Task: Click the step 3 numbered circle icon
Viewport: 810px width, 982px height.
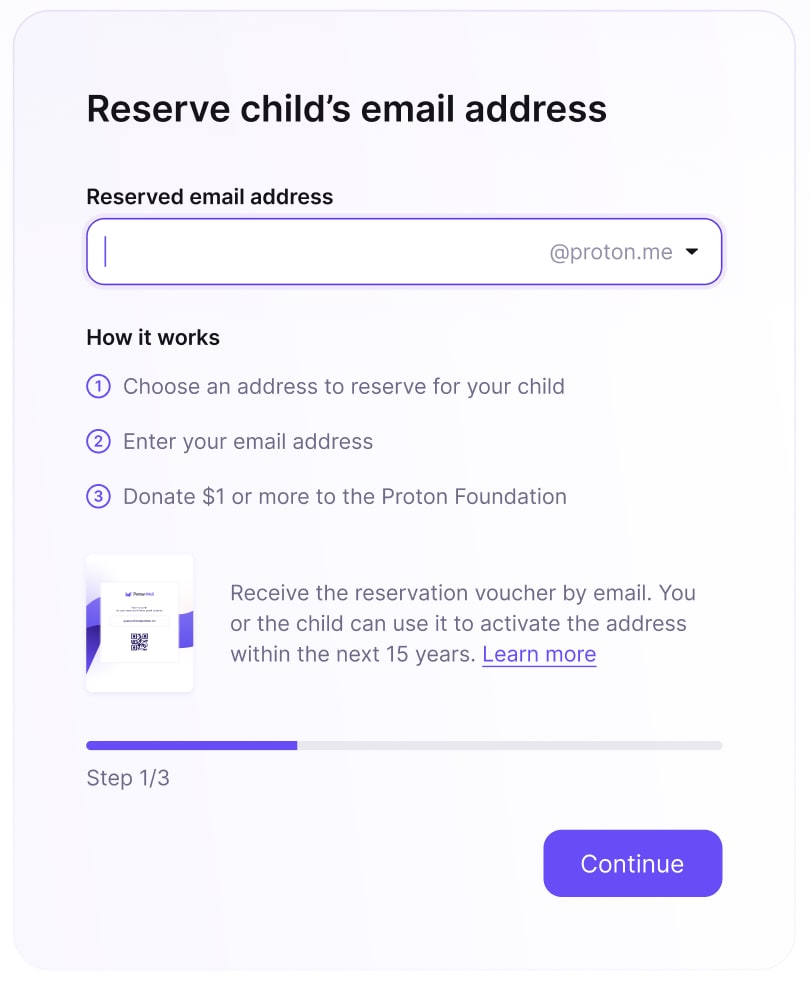Action: tap(98, 496)
